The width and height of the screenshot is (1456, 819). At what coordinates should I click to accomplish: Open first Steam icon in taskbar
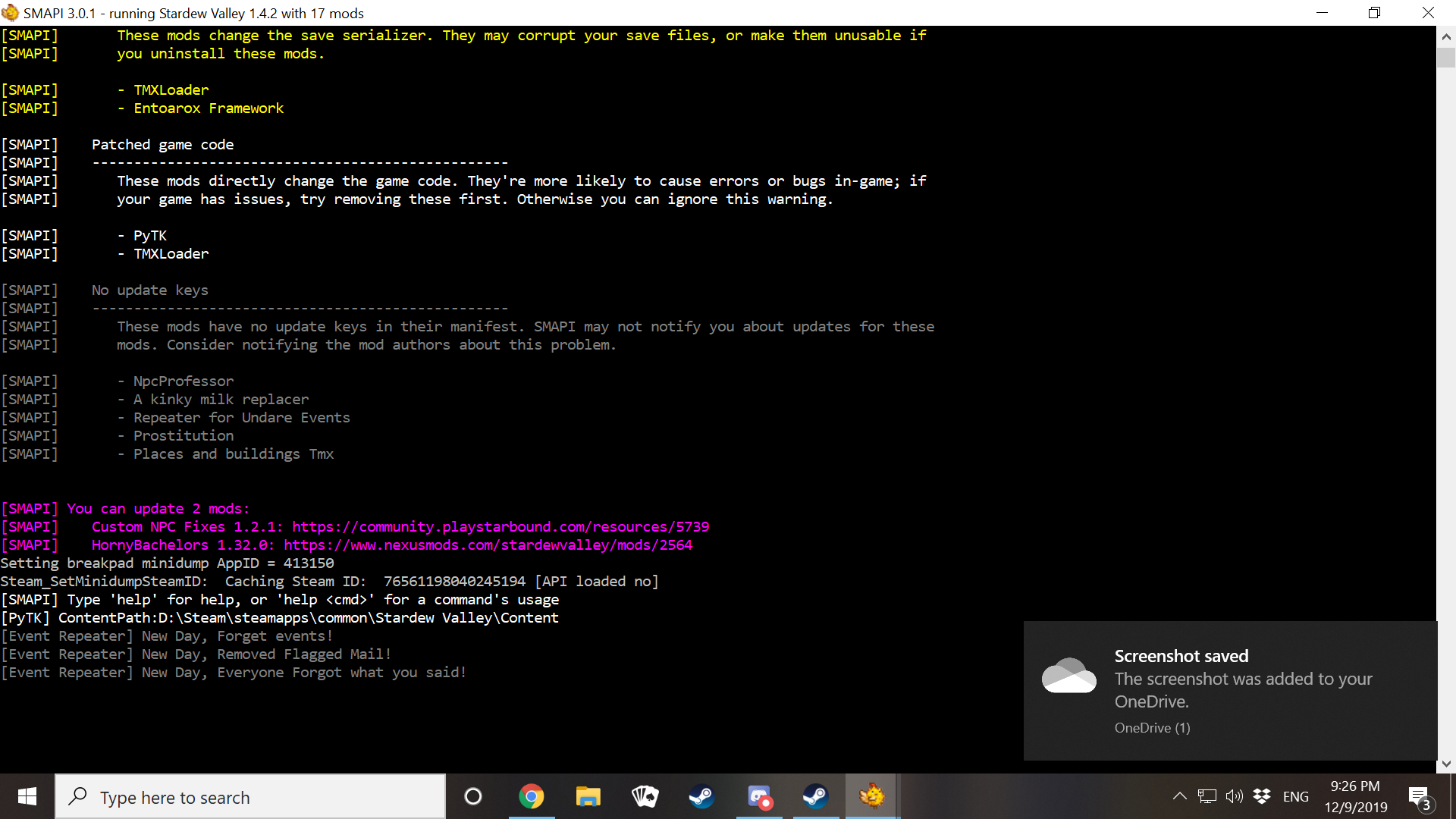coord(701,796)
